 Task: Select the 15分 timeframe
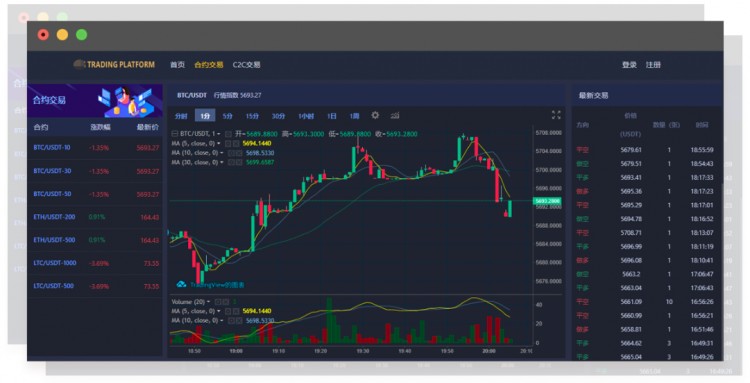pos(252,116)
